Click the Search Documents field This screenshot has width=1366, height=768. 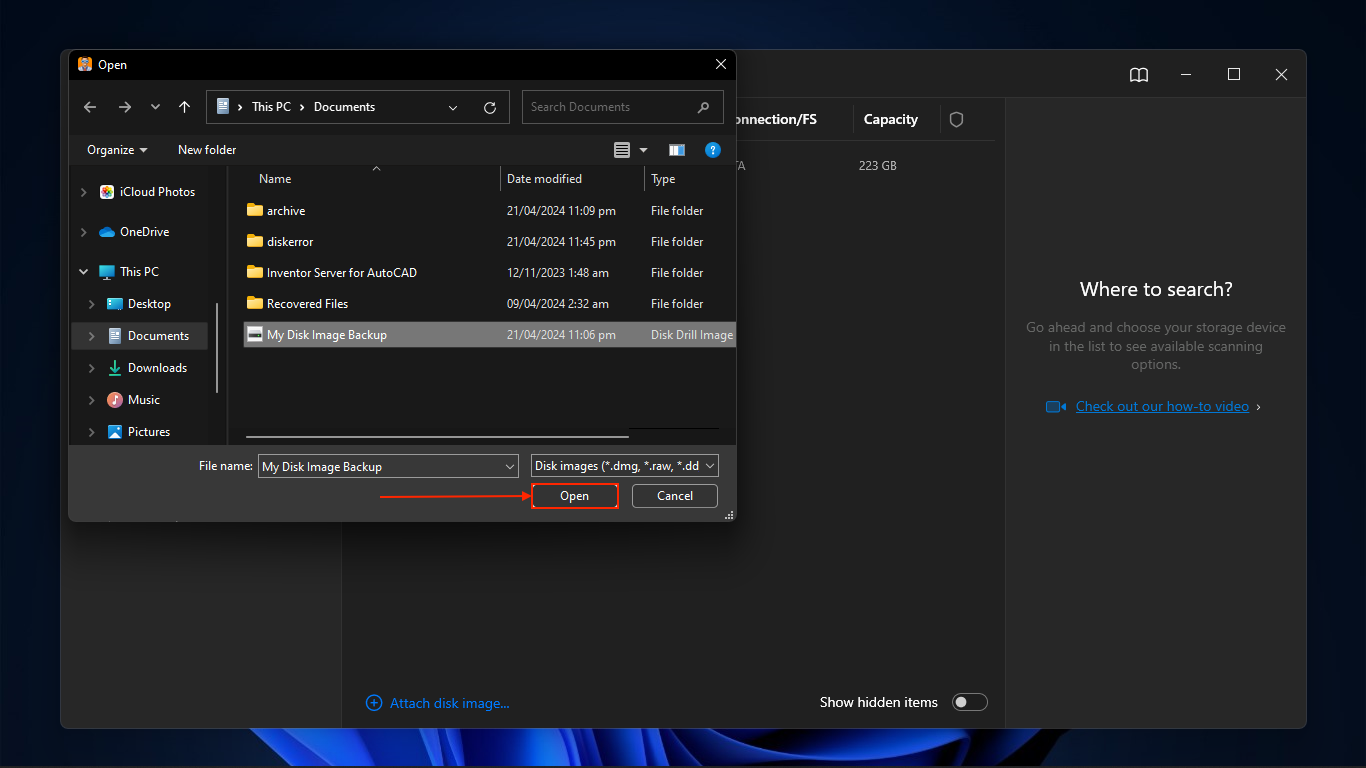(x=622, y=107)
